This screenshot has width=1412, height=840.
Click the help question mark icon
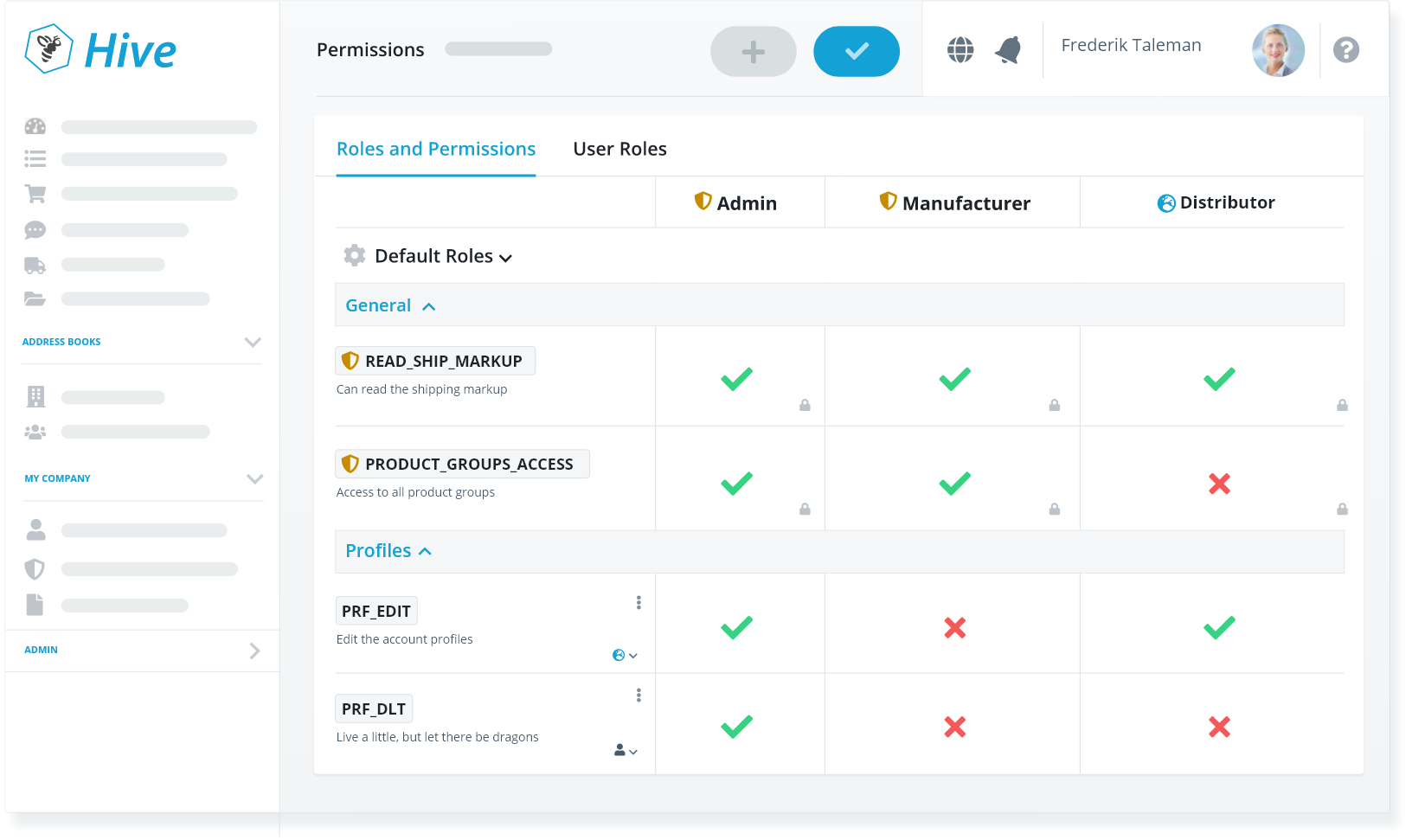(1345, 50)
